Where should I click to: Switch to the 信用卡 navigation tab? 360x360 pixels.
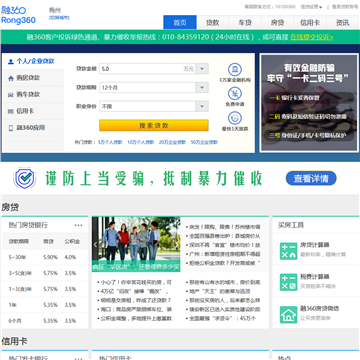pyautogui.click(x=310, y=22)
